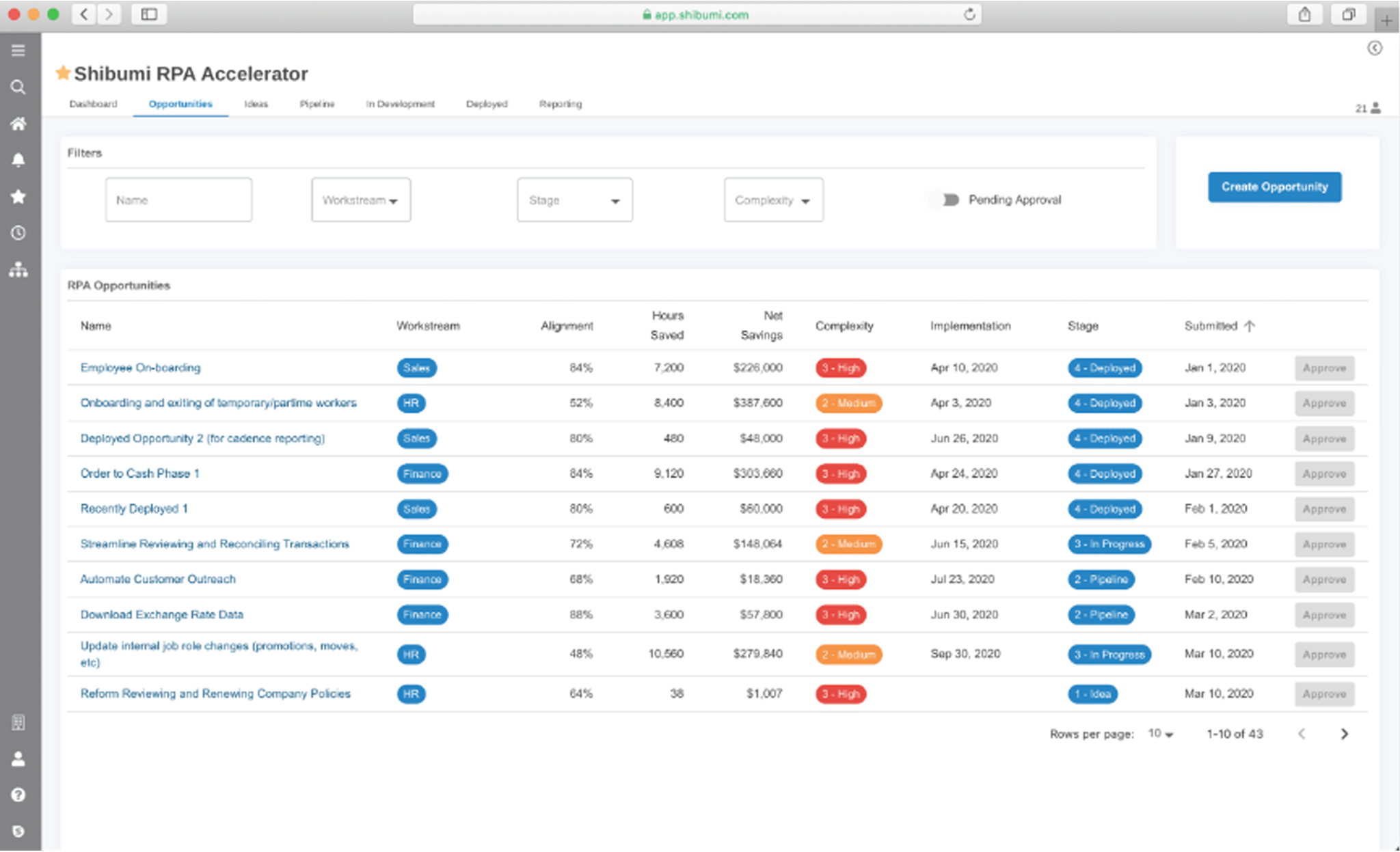The image size is (1400, 852).
Task: Open user profile icon in sidebar
Action: coord(18,758)
